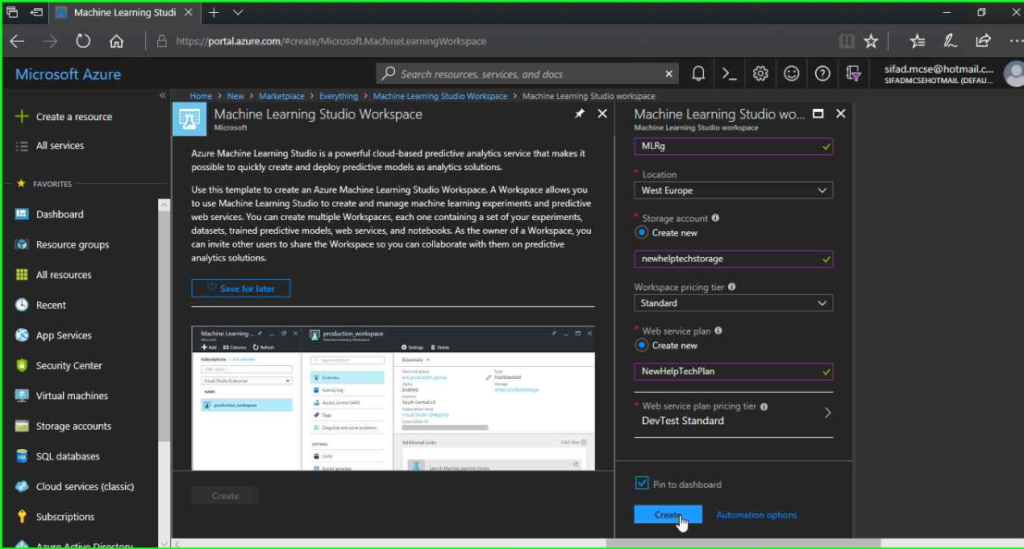Click Machine Learning Studio Workspace breadcrumb
1024x549 pixels.
(x=440, y=96)
